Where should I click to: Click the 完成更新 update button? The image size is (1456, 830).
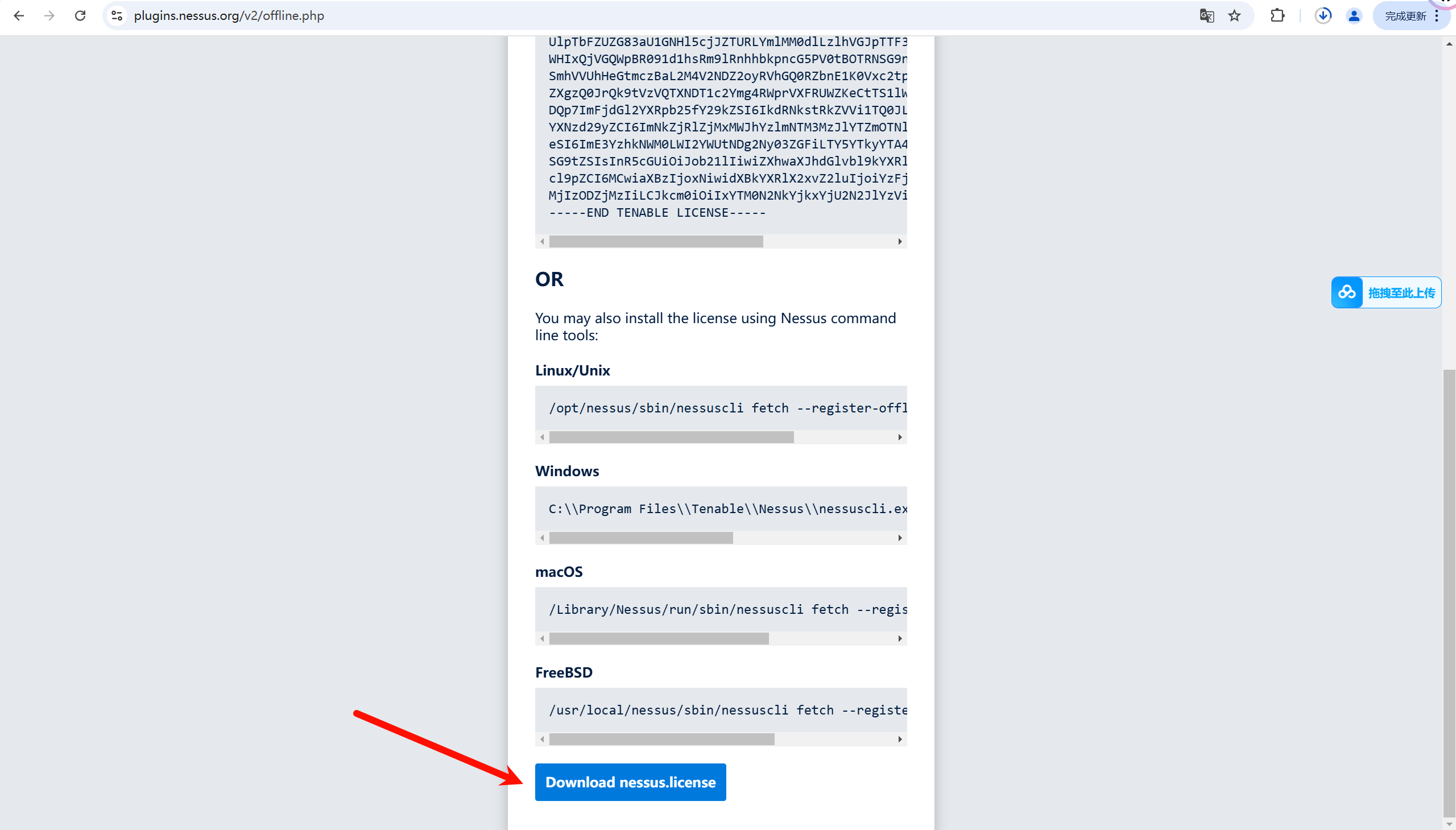pyautogui.click(x=1405, y=15)
